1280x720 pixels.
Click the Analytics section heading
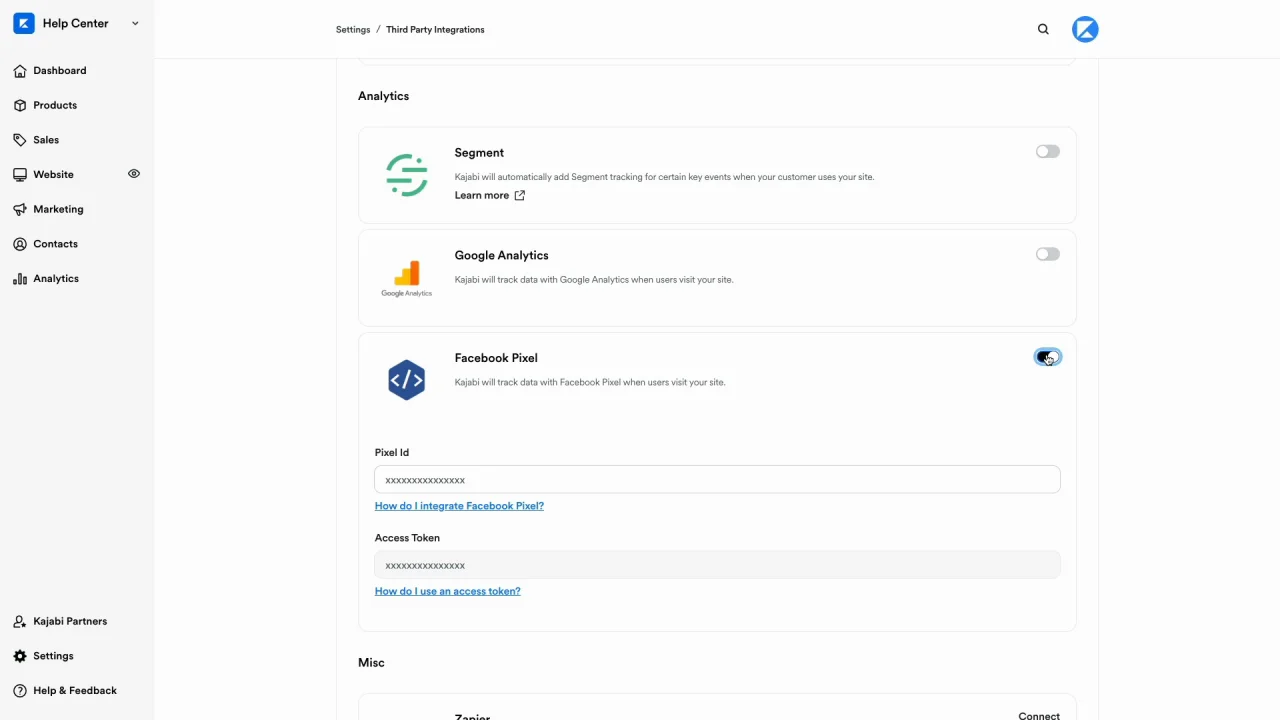pyautogui.click(x=383, y=96)
